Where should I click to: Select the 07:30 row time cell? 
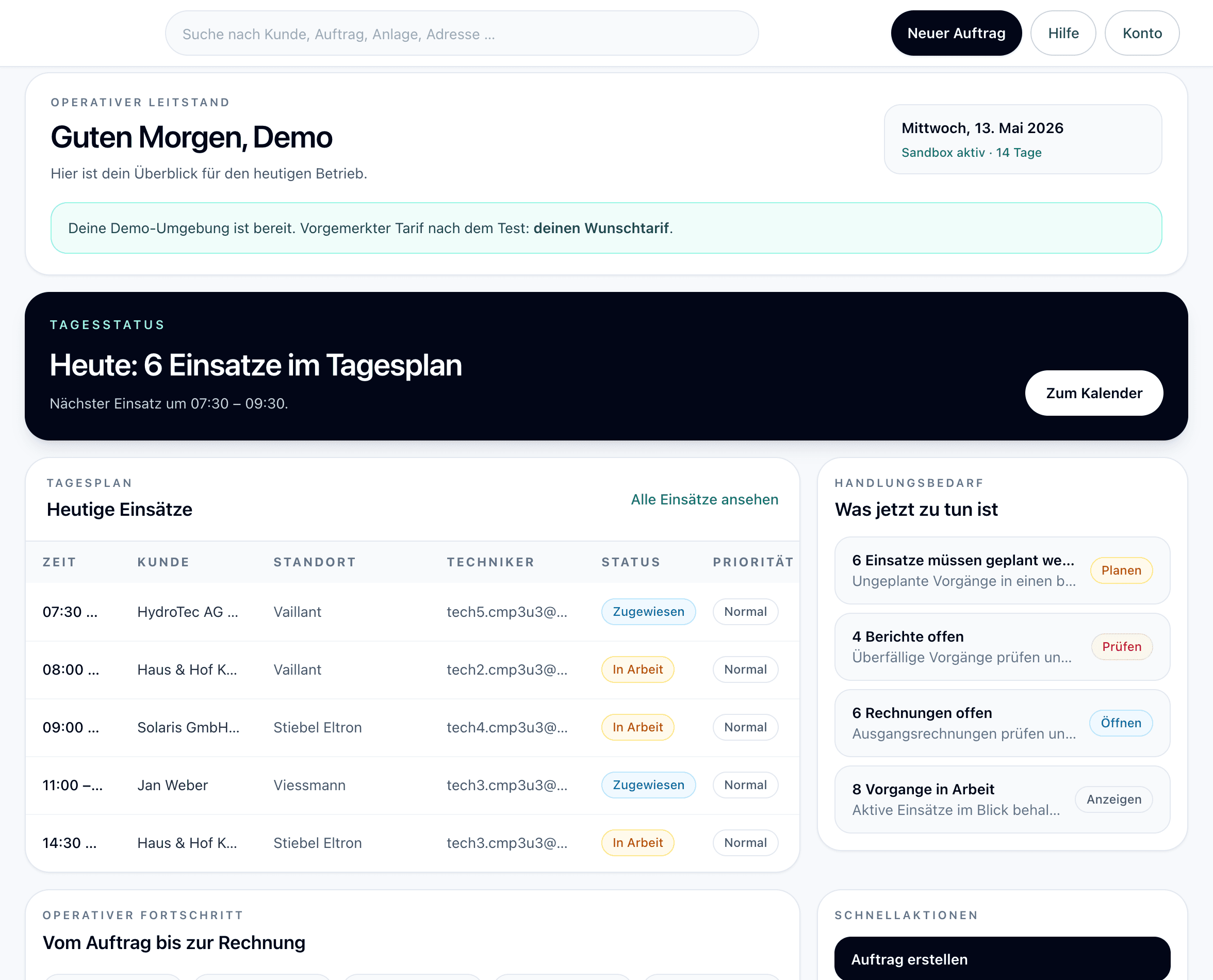click(70, 612)
